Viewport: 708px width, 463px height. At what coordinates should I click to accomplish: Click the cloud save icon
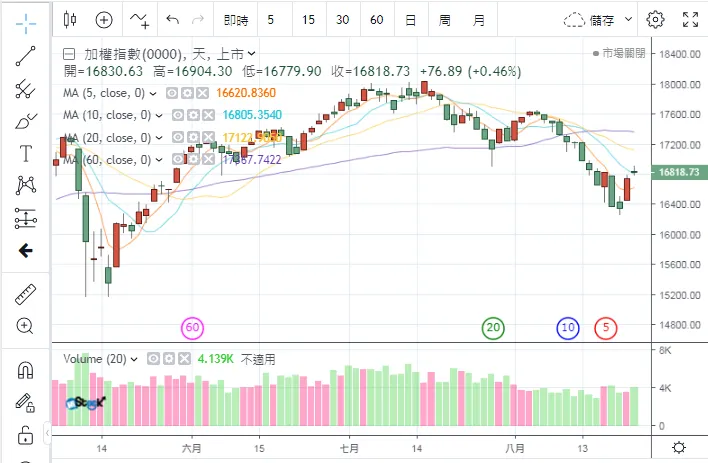click(574, 20)
